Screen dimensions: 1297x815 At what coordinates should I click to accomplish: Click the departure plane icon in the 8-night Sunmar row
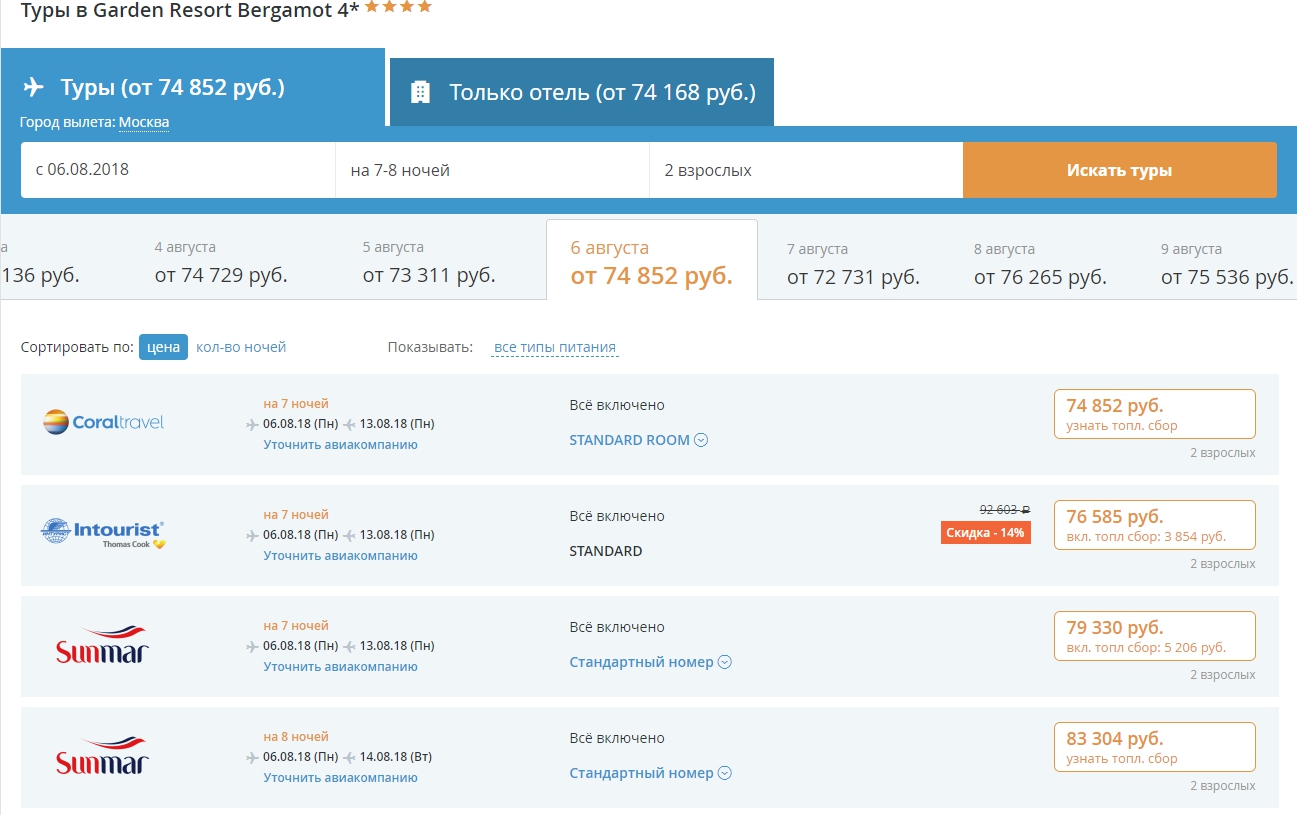pos(252,757)
